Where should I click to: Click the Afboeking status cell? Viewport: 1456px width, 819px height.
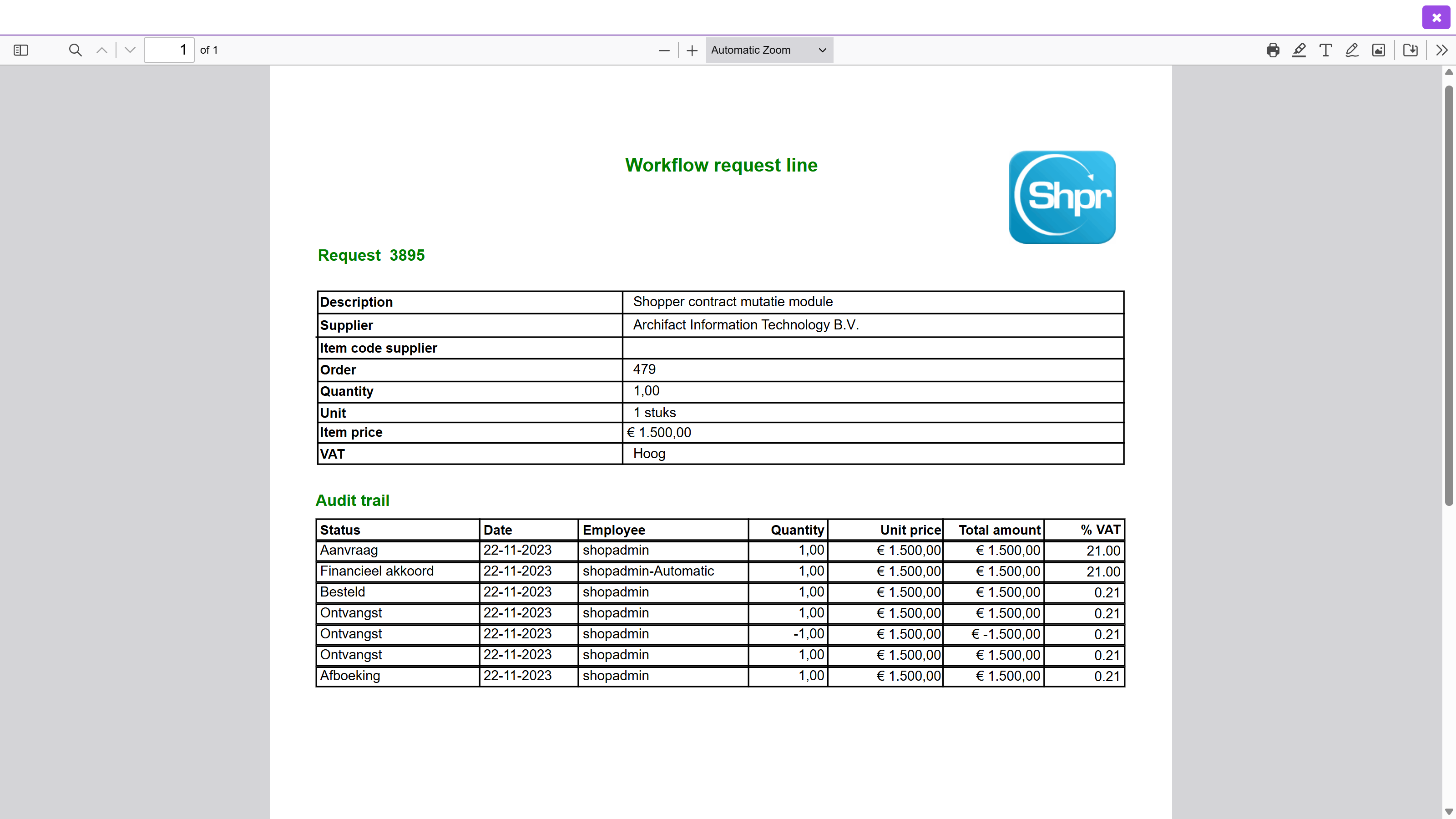click(398, 676)
